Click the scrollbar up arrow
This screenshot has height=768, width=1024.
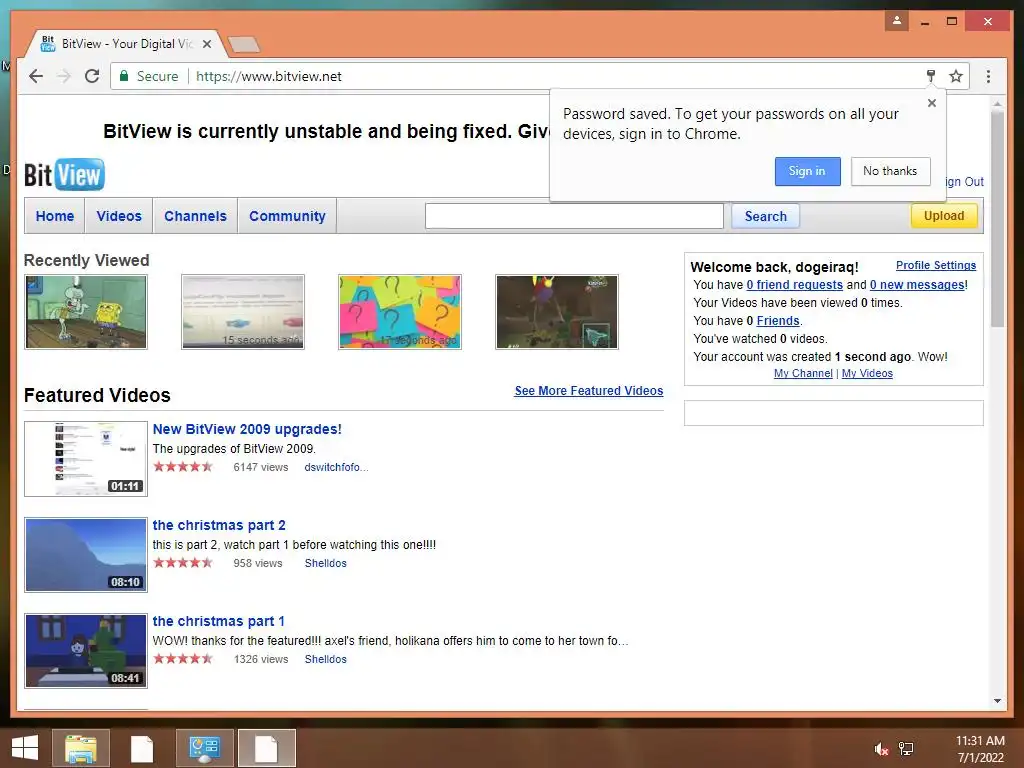(x=997, y=104)
